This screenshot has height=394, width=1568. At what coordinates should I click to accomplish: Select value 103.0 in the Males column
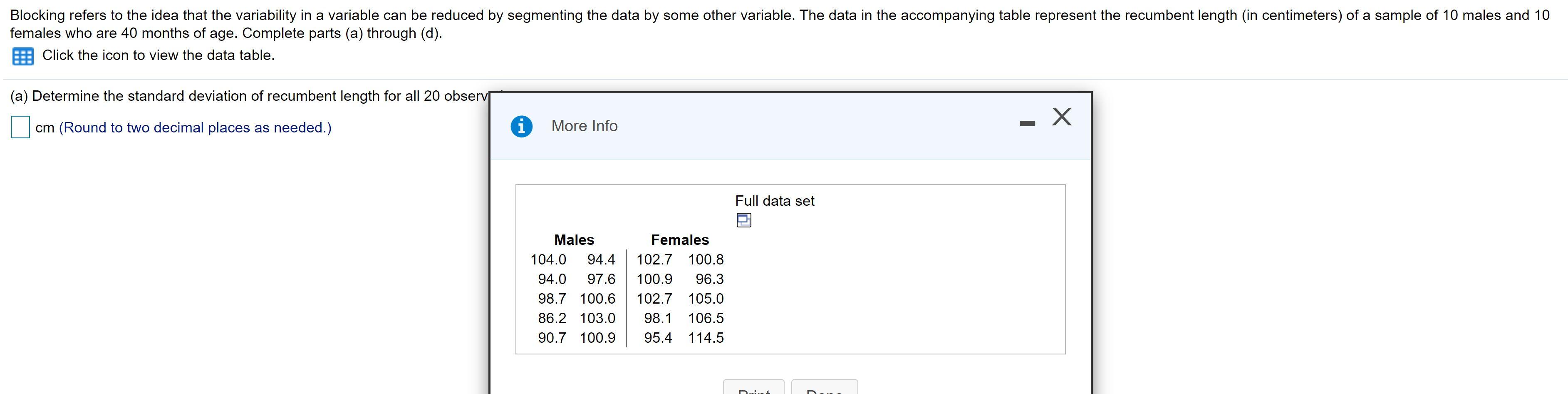[x=599, y=318]
